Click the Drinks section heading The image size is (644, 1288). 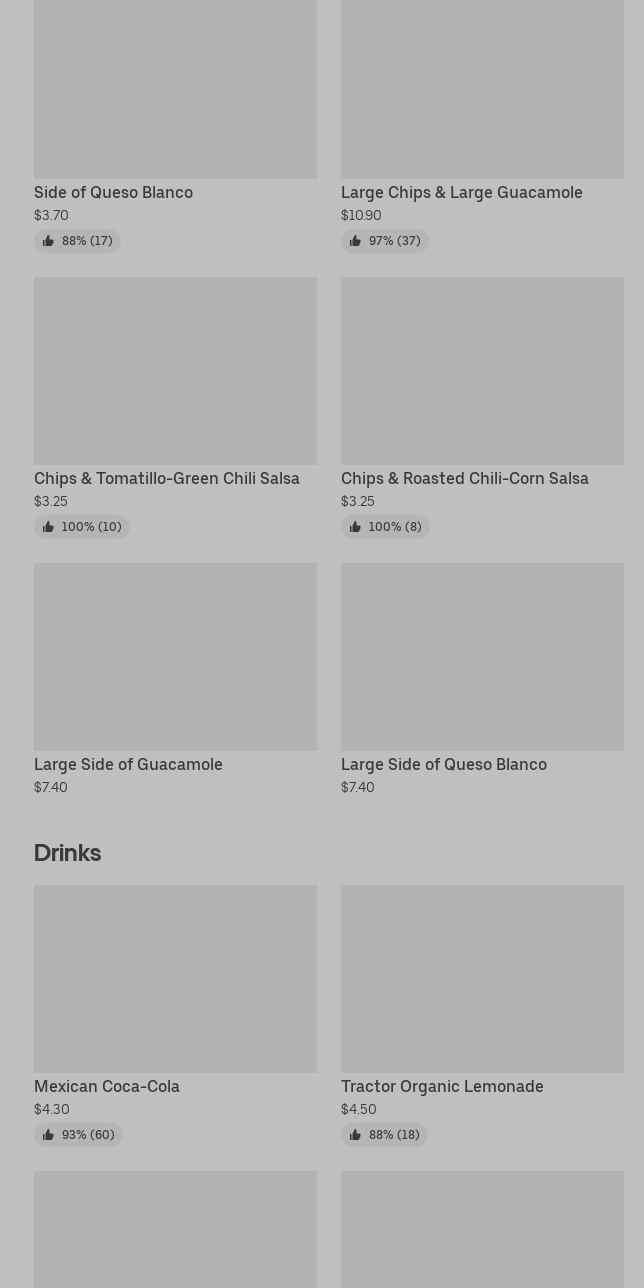[x=68, y=853]
